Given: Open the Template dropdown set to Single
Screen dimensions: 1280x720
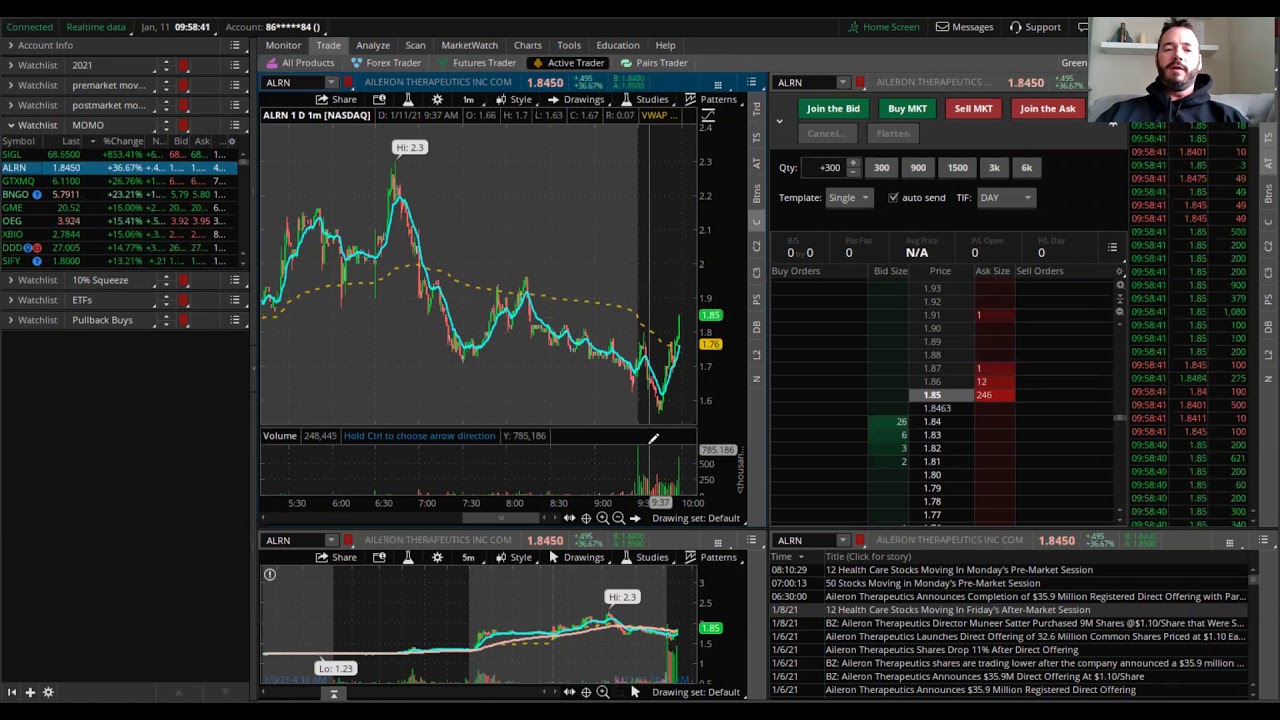Looking at the screenshot, I should coord(848,198).
